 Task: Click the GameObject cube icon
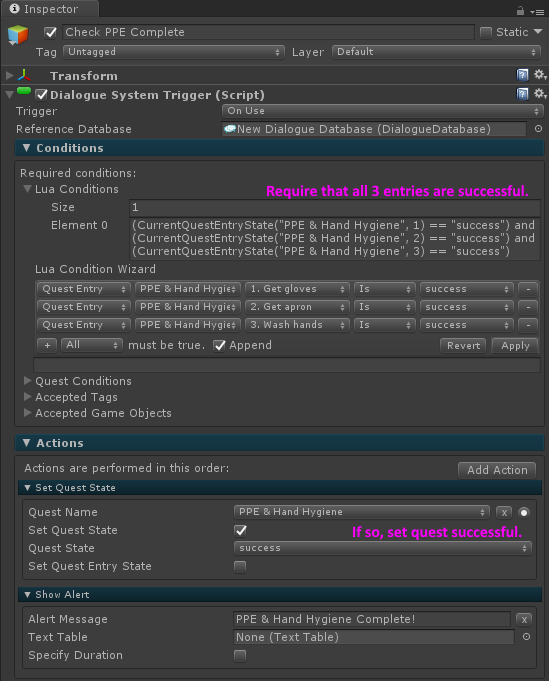pyautogui.click(x=18, y=35)
